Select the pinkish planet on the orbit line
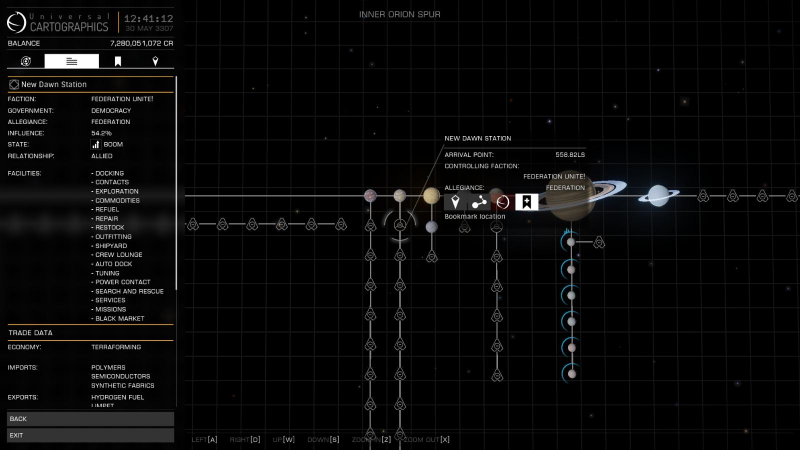800x450 pixels. tap(370, 195)
